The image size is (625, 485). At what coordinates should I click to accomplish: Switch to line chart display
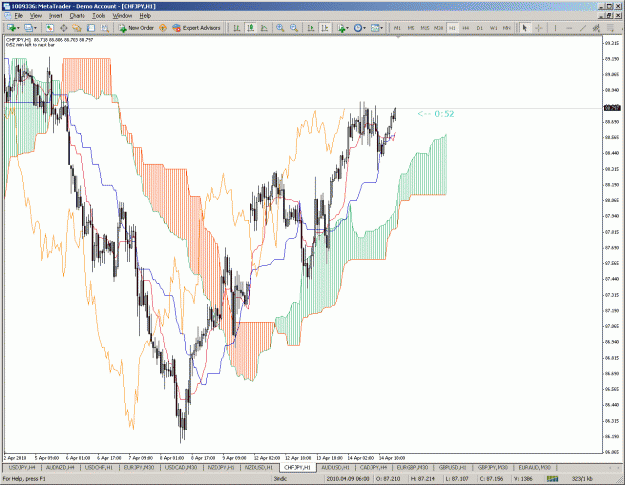pyautogui.click(x=264, y=28)
